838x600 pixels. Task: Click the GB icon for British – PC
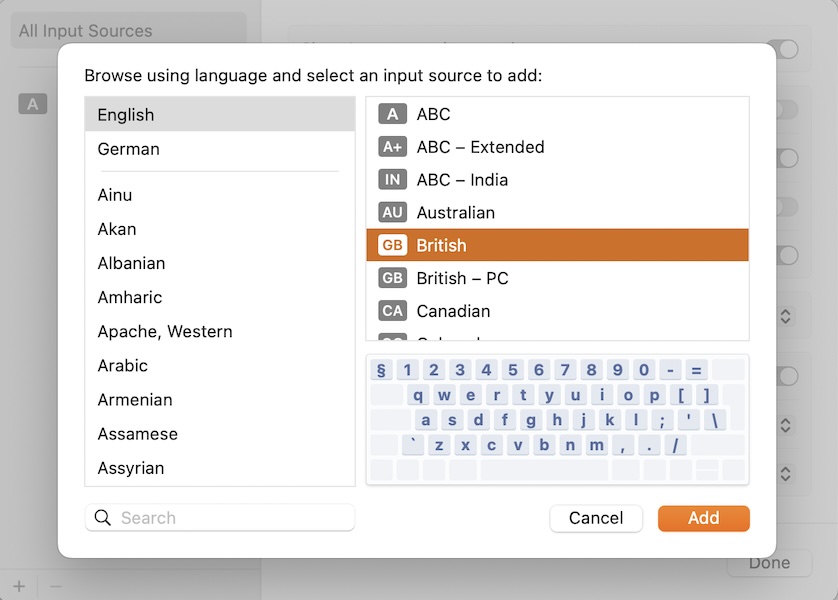click(392, 278)
